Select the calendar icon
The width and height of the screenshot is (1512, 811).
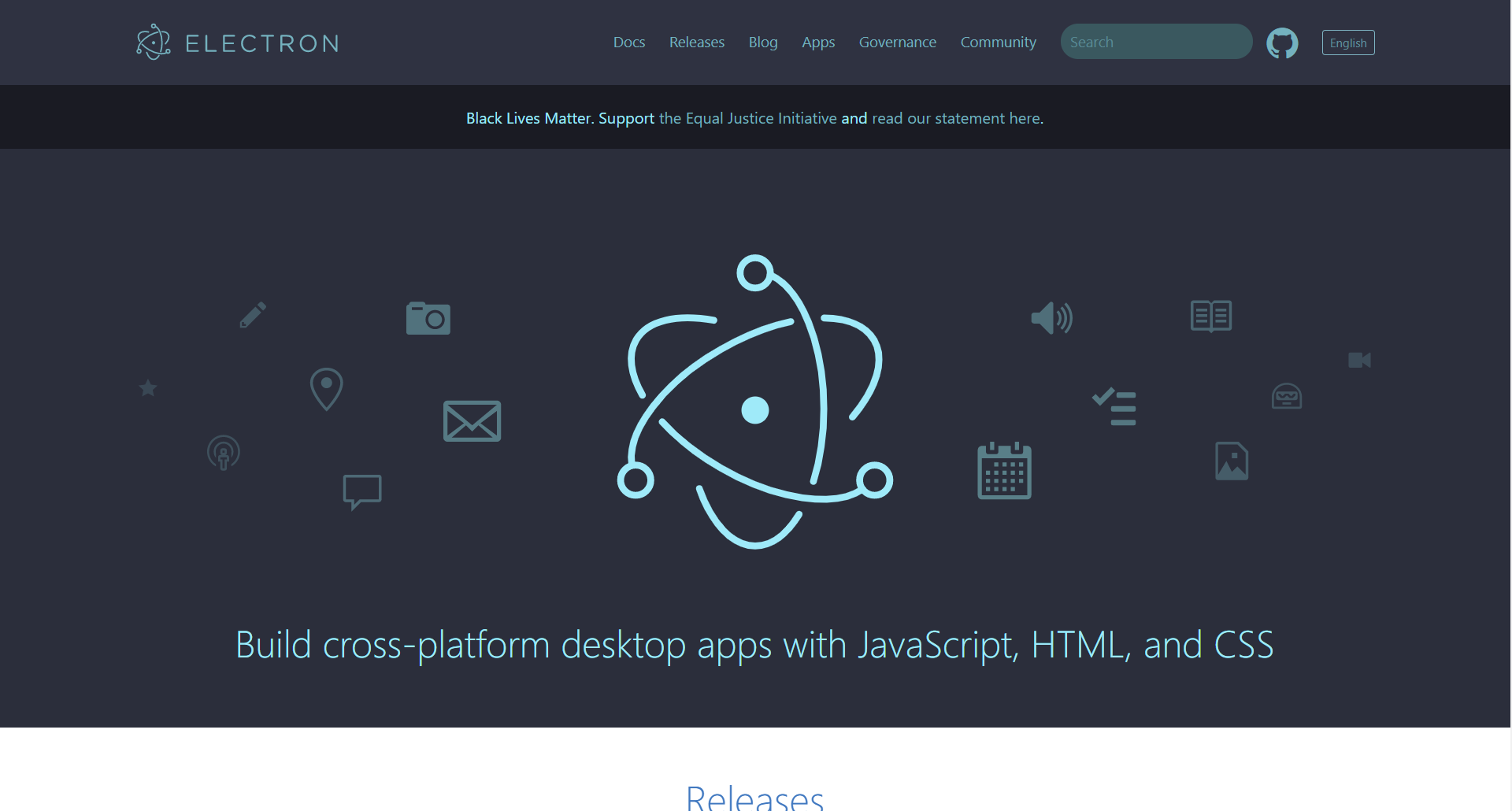tap(1003, 470)
